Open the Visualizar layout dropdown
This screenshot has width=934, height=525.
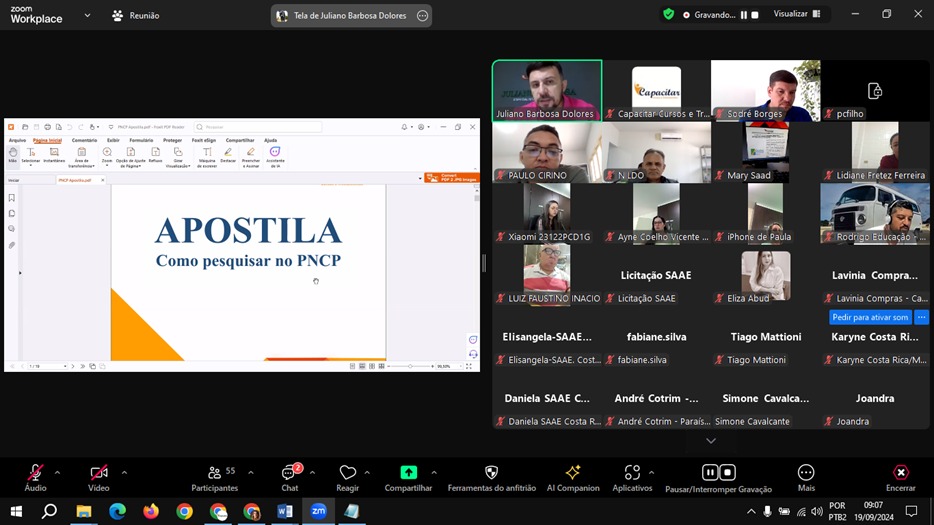point(796,15)
